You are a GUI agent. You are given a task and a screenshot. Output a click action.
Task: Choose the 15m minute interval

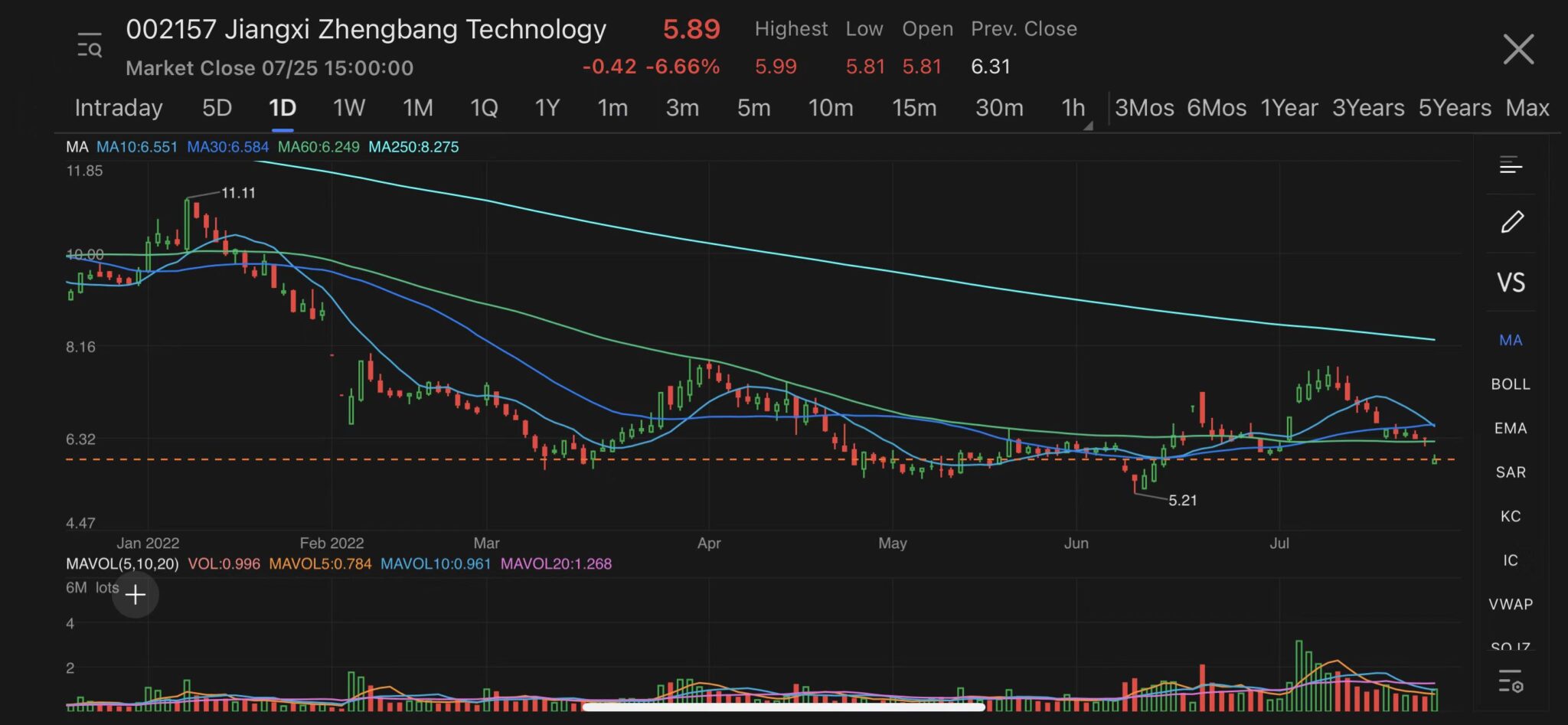coord(914,108)
